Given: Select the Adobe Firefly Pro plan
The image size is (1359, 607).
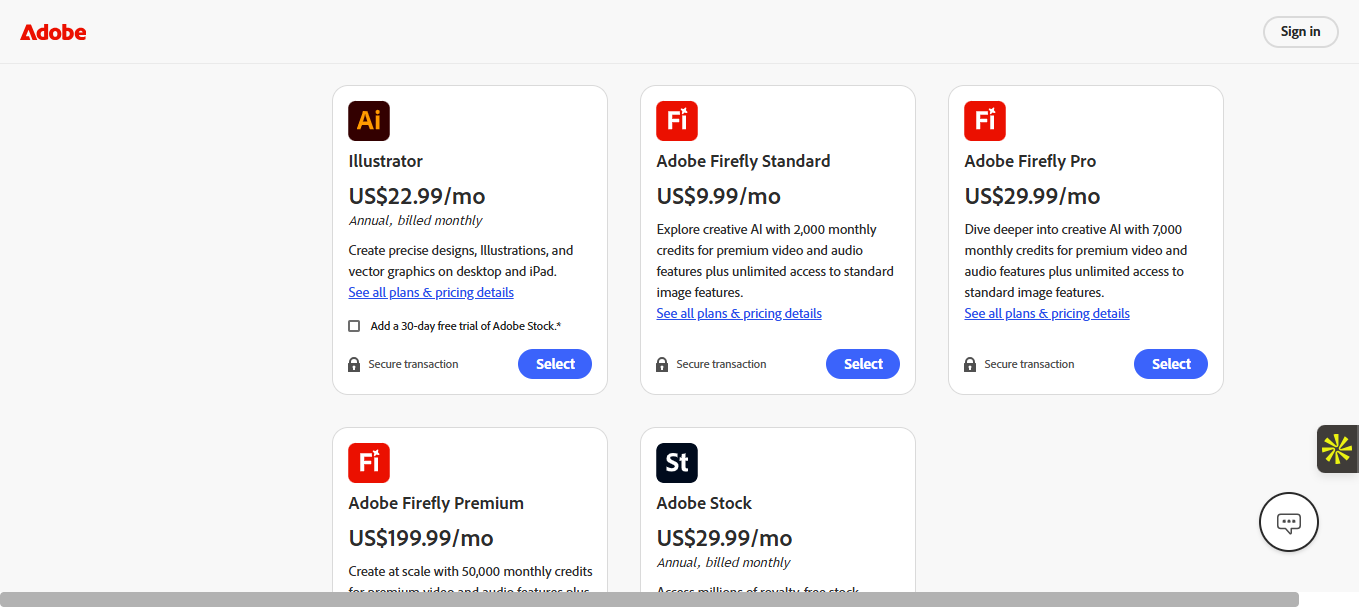Looking at the screenshot, I should click(1171, 364).
